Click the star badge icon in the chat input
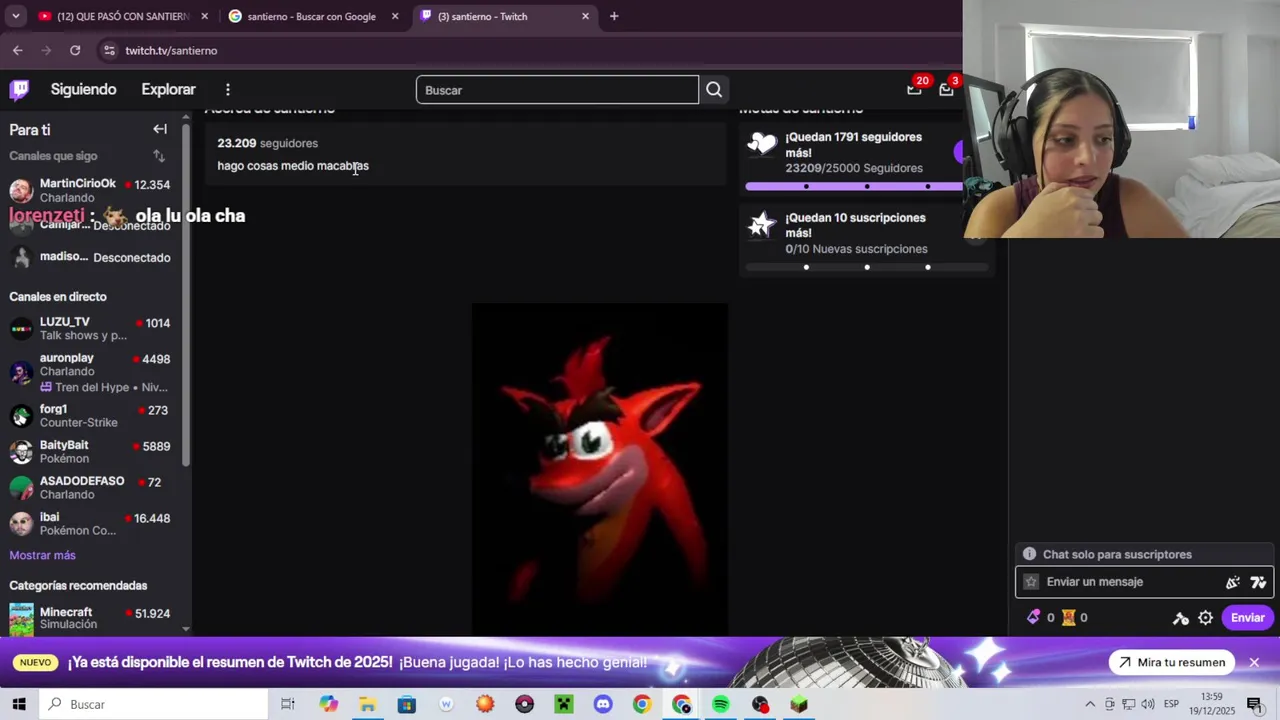 [1031, 582]
